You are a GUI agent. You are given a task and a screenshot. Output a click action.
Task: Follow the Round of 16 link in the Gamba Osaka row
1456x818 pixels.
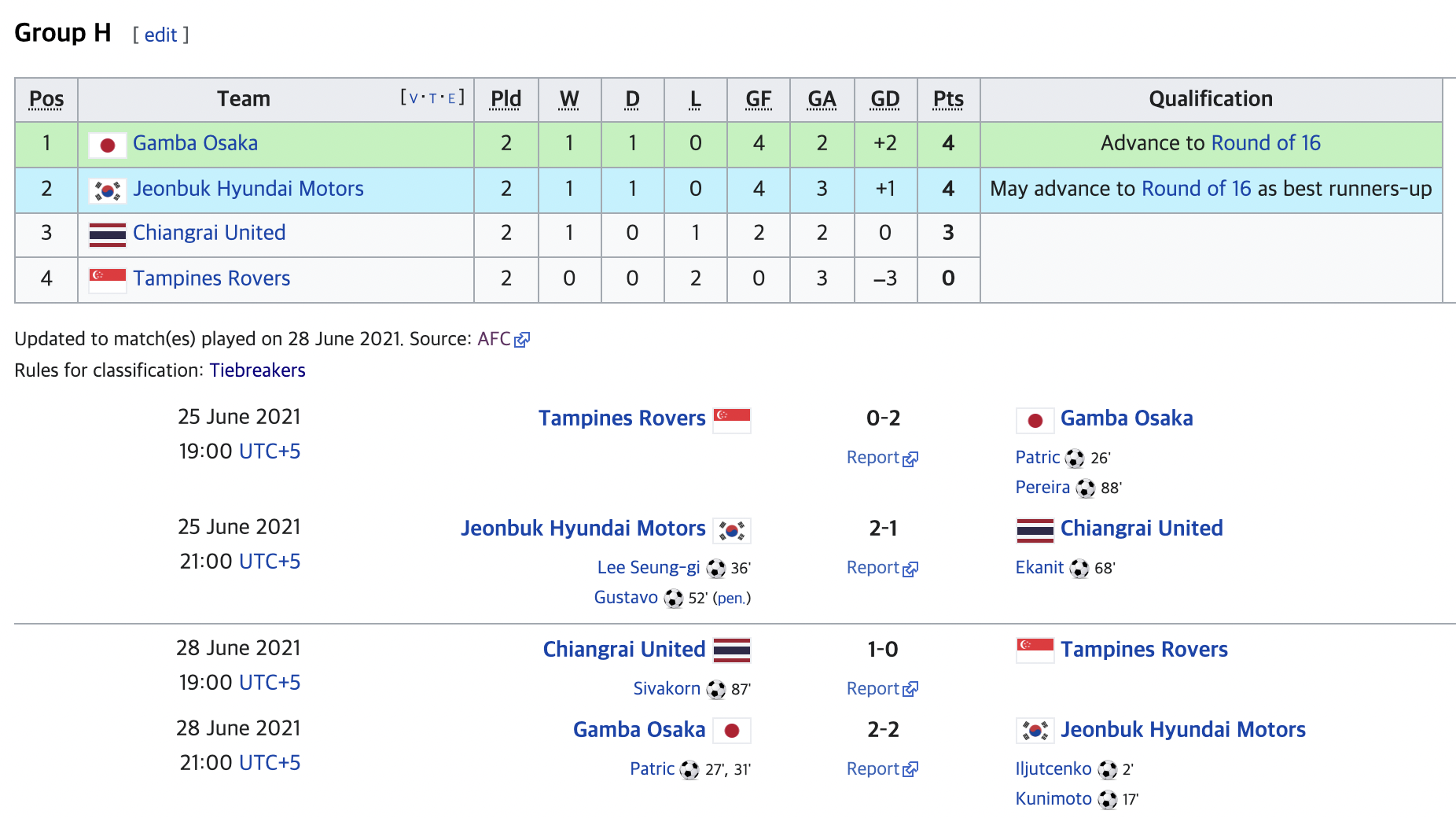pos(1266,143)
